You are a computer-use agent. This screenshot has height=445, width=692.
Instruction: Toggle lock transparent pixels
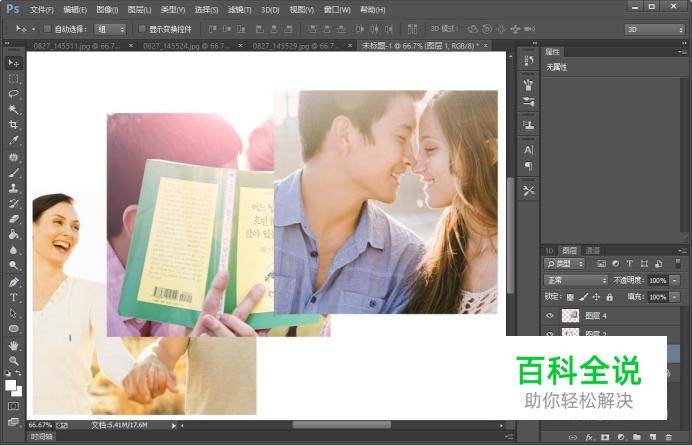click(x=570, y=297)
